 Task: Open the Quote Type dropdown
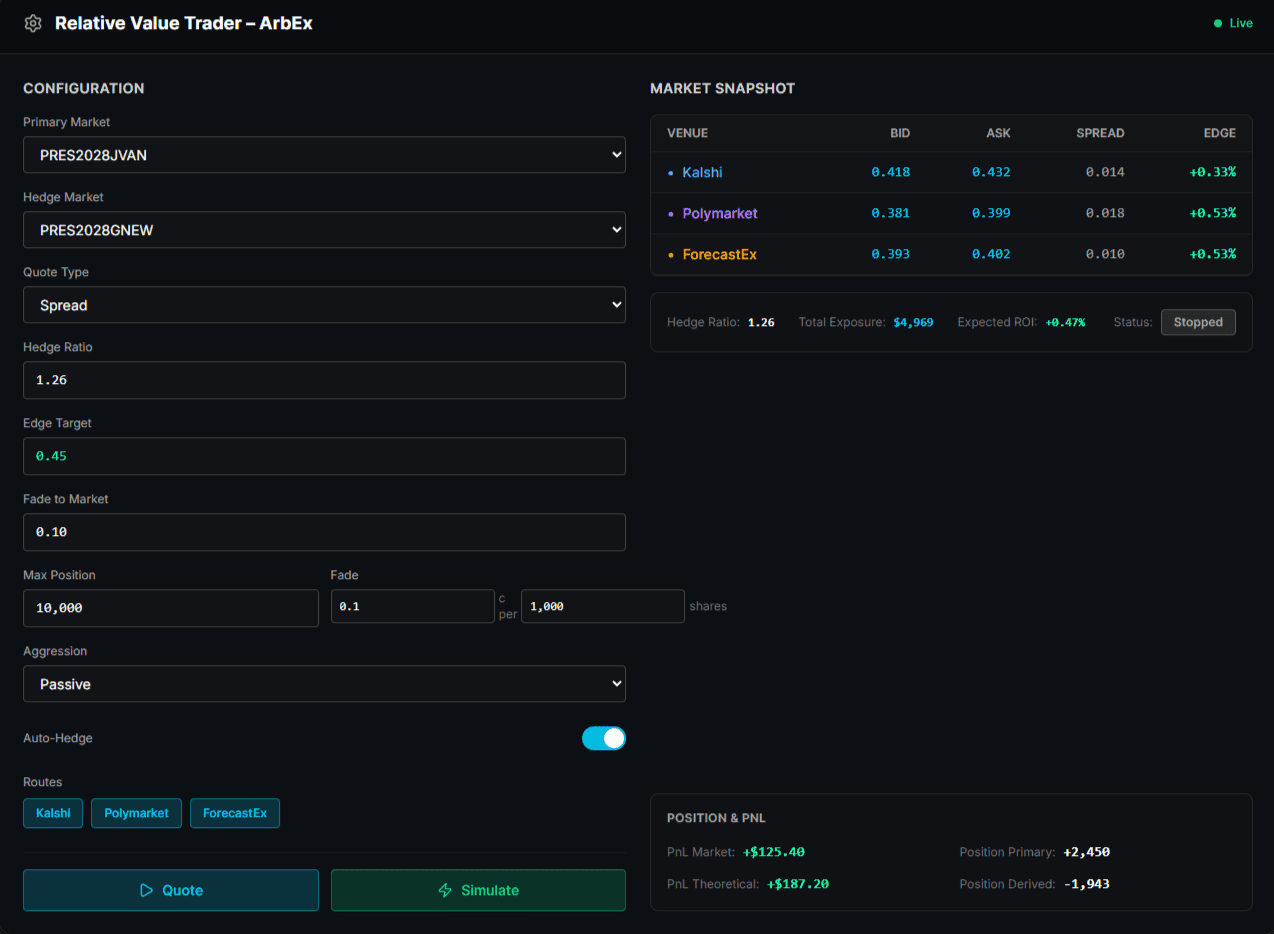click(324, 305)
